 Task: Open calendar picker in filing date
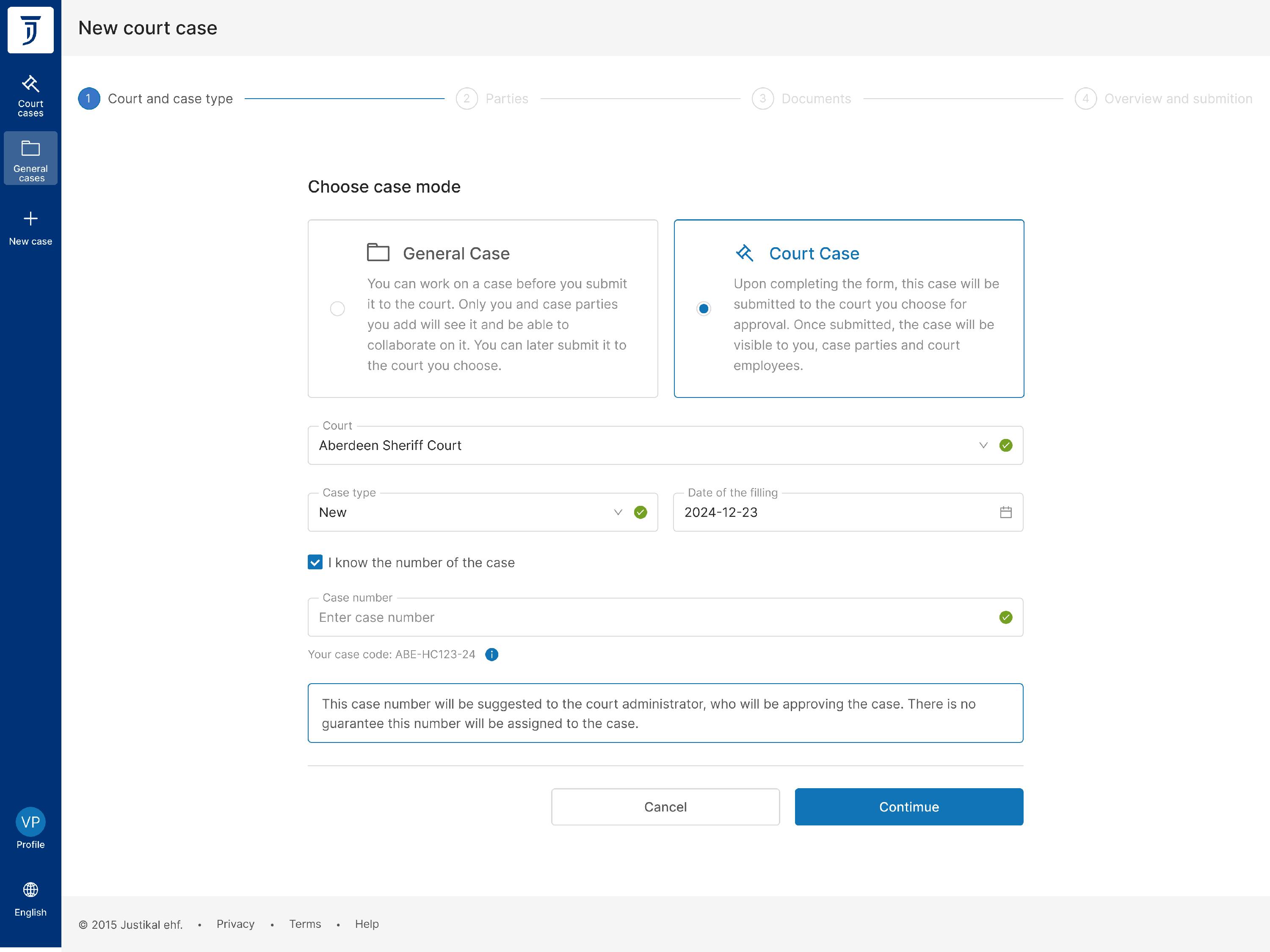tap(1005, 512)
